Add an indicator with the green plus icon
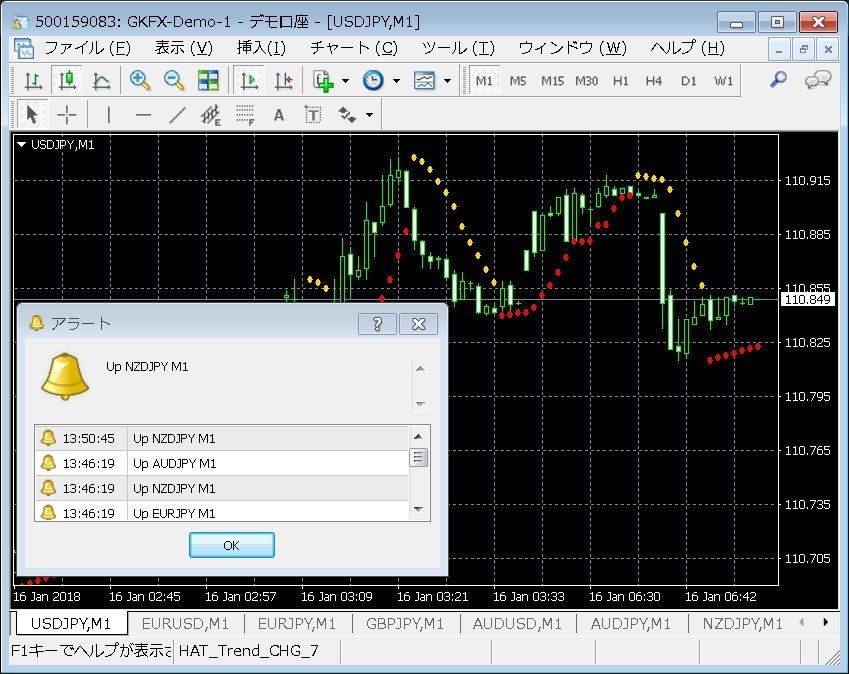Screen dimensions: 849x674 point(323,81)
